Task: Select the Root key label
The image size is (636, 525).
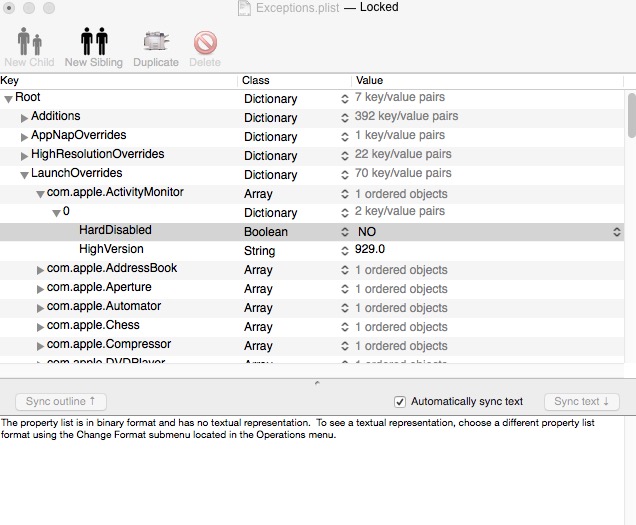Action: coord(28,97)
